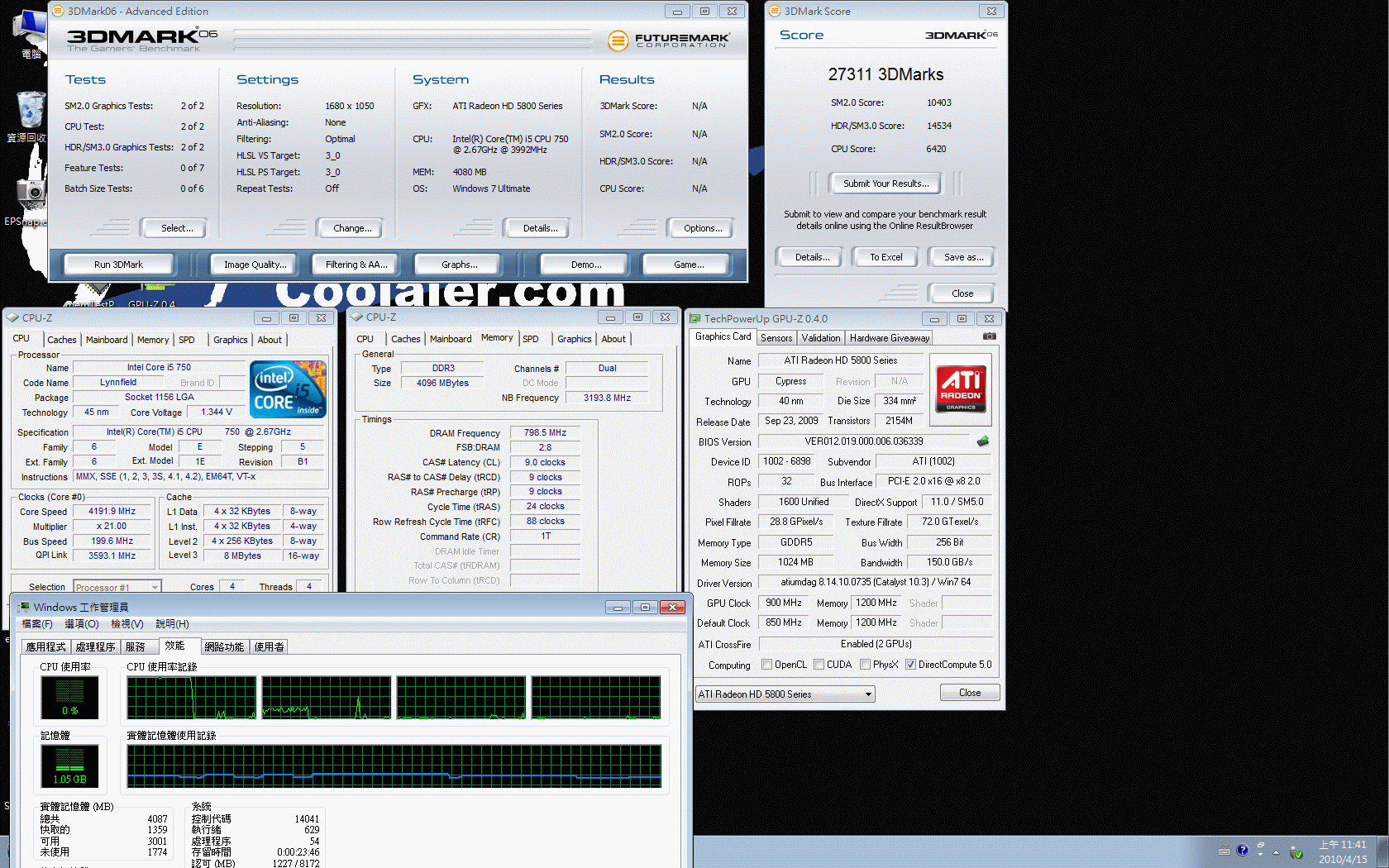Open the taskbar clock and date
Screen dimensions: 1389x868
coord(1343,852)
